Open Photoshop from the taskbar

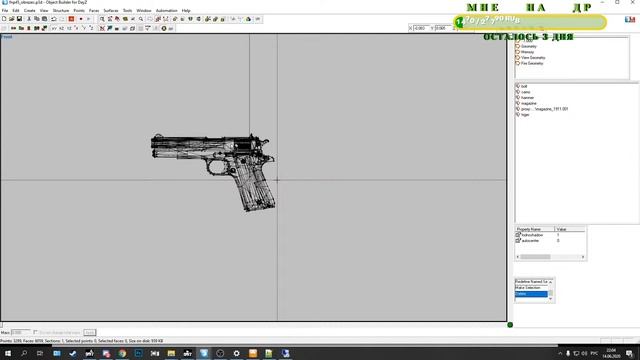[139, 353]
